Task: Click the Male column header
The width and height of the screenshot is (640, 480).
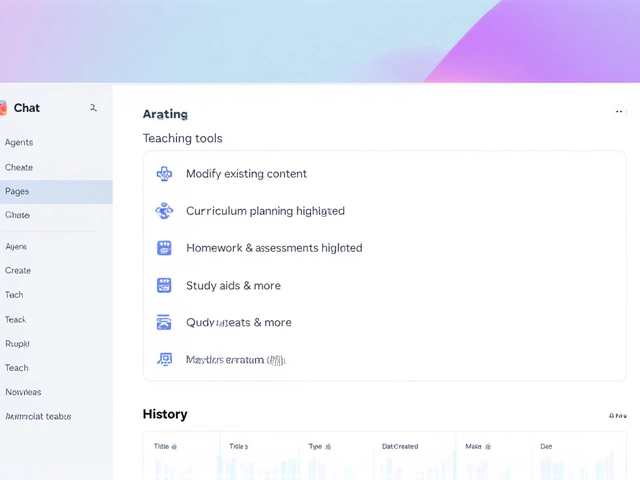Action: click(x=473, y=447)
